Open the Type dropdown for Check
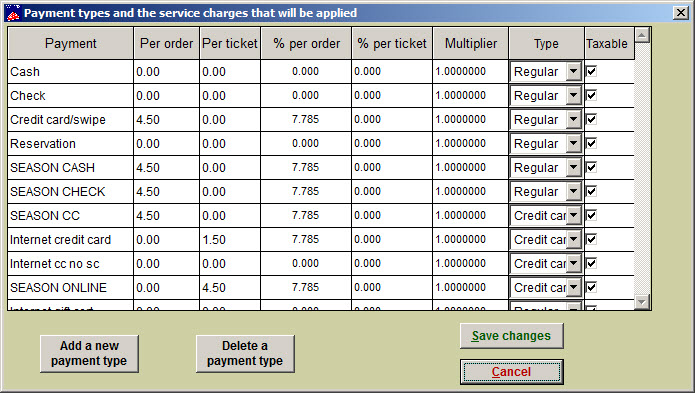Screen dimensions: 695x393 click(x=574, y=95)
